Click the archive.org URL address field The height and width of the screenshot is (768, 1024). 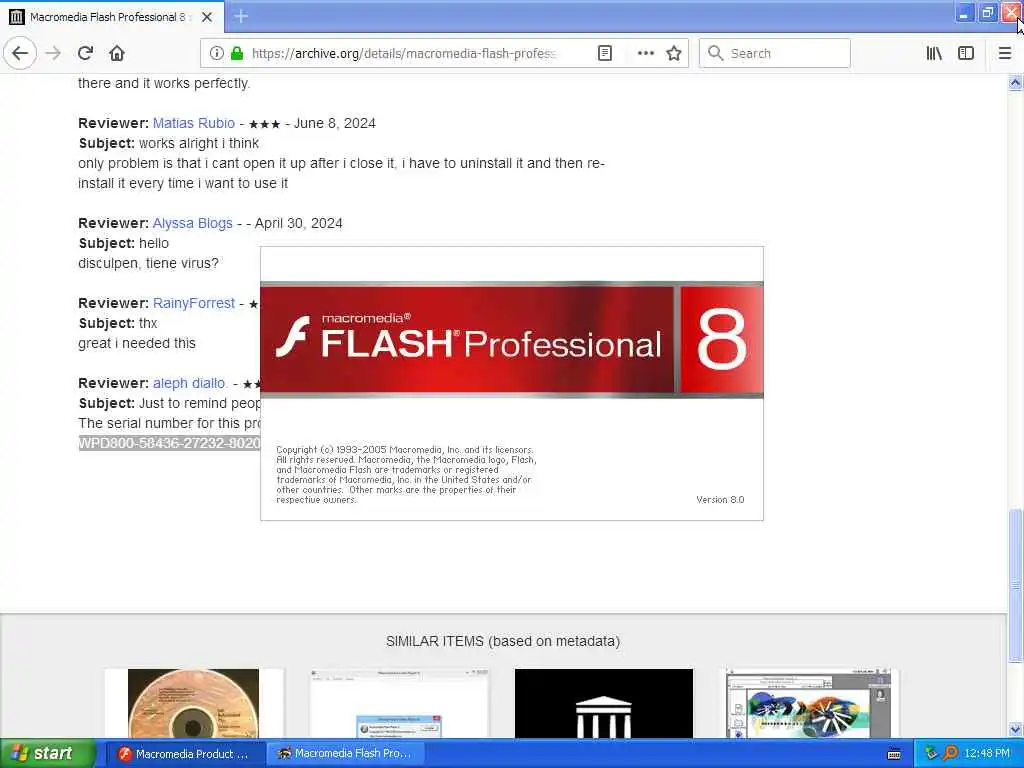404,54
